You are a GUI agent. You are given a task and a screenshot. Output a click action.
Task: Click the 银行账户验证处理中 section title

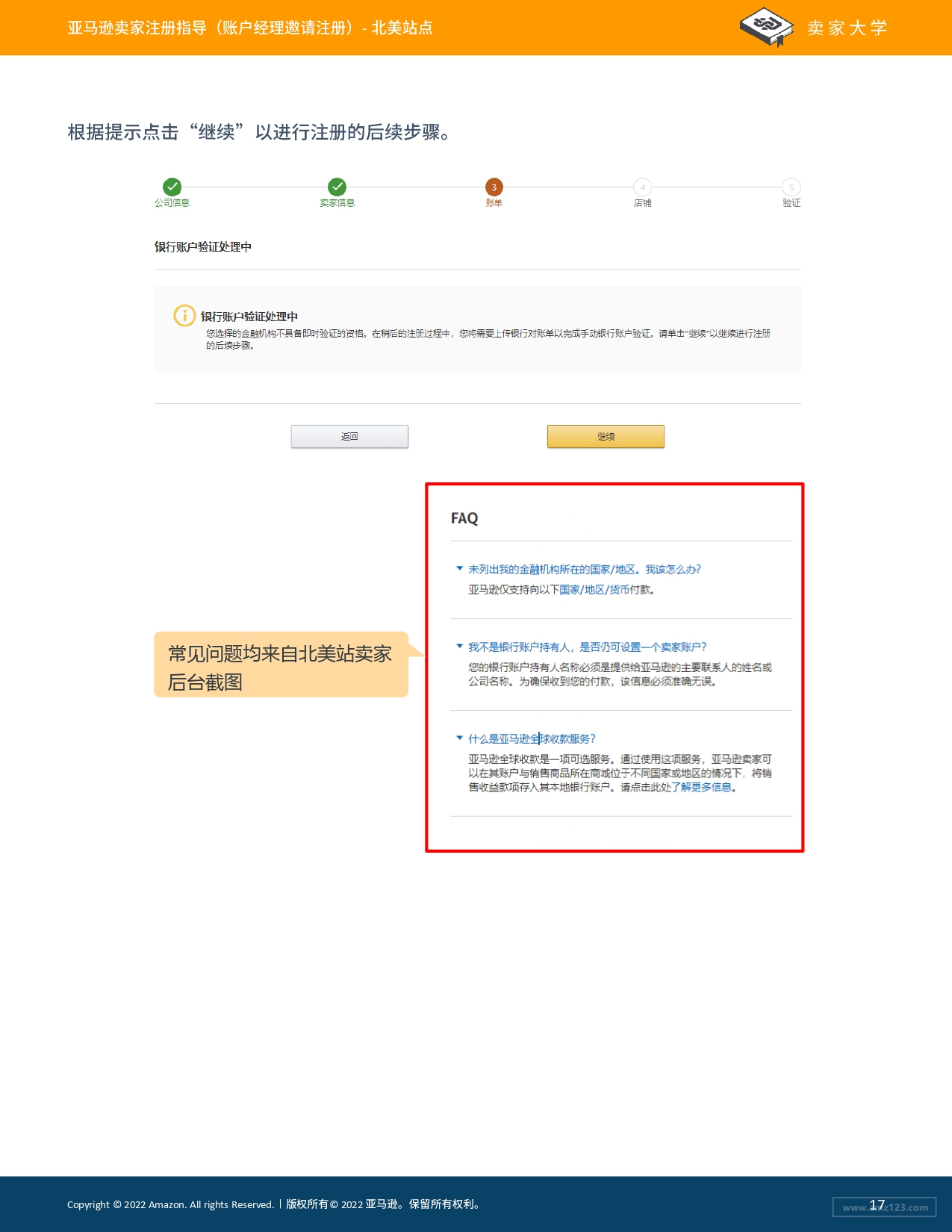[x=203, y=247]
